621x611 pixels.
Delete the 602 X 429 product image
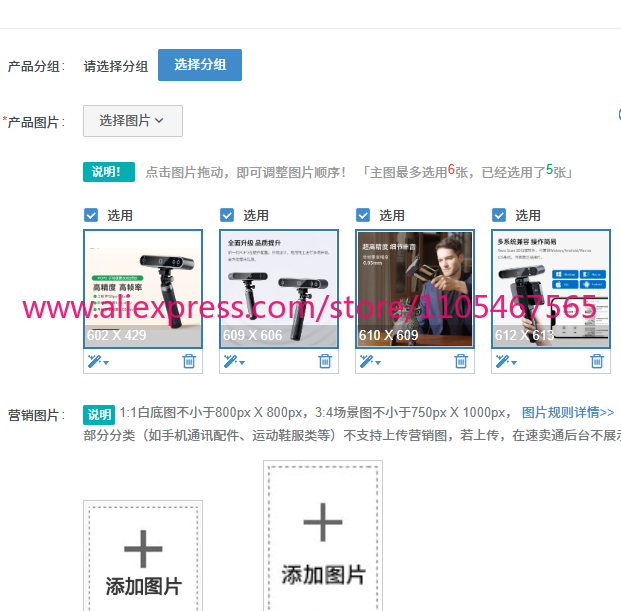tap(189, 361)
